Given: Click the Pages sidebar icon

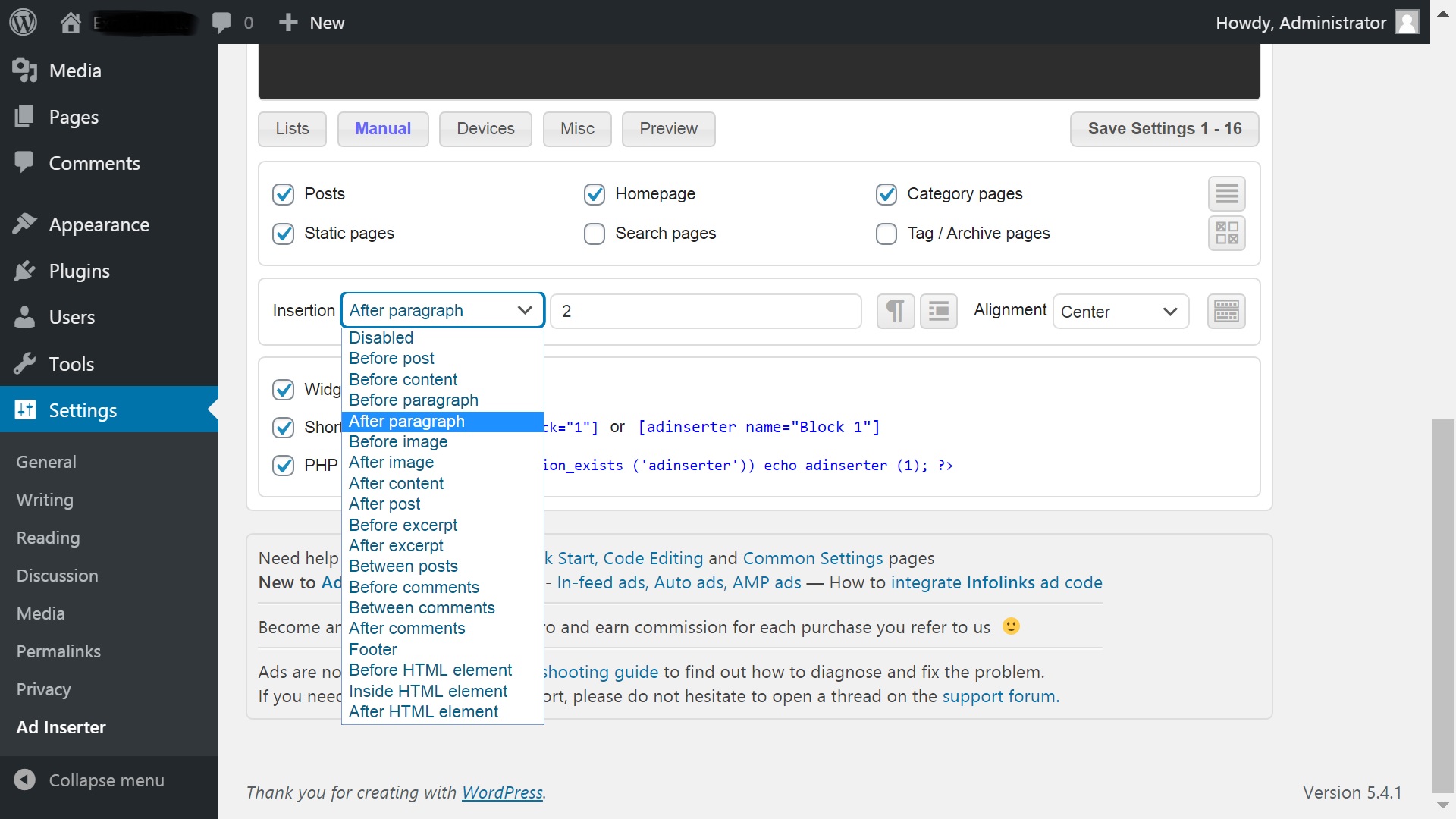Looking at the screenshot, I should tap(24, 117).
